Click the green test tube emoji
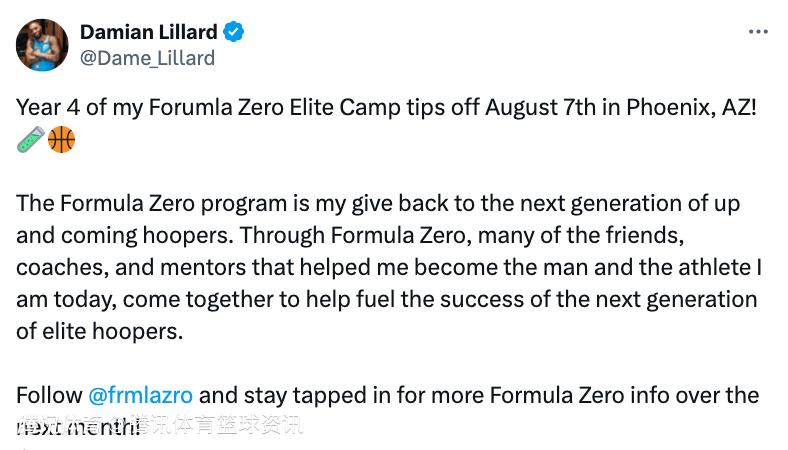Viewport: 788px width, 450px height. (x=31, y=139)
